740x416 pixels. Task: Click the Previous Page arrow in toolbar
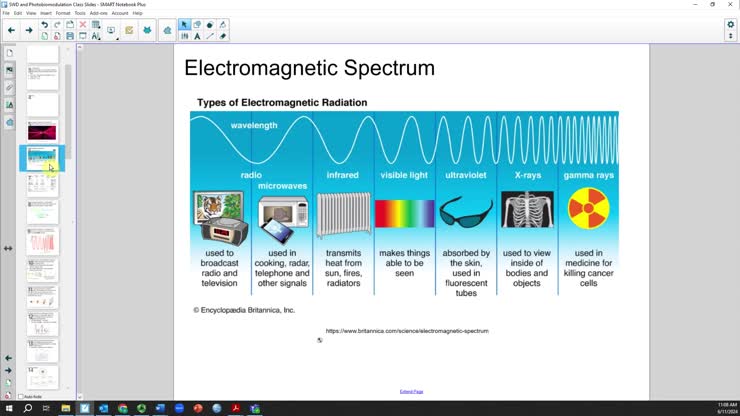point(10,30)
